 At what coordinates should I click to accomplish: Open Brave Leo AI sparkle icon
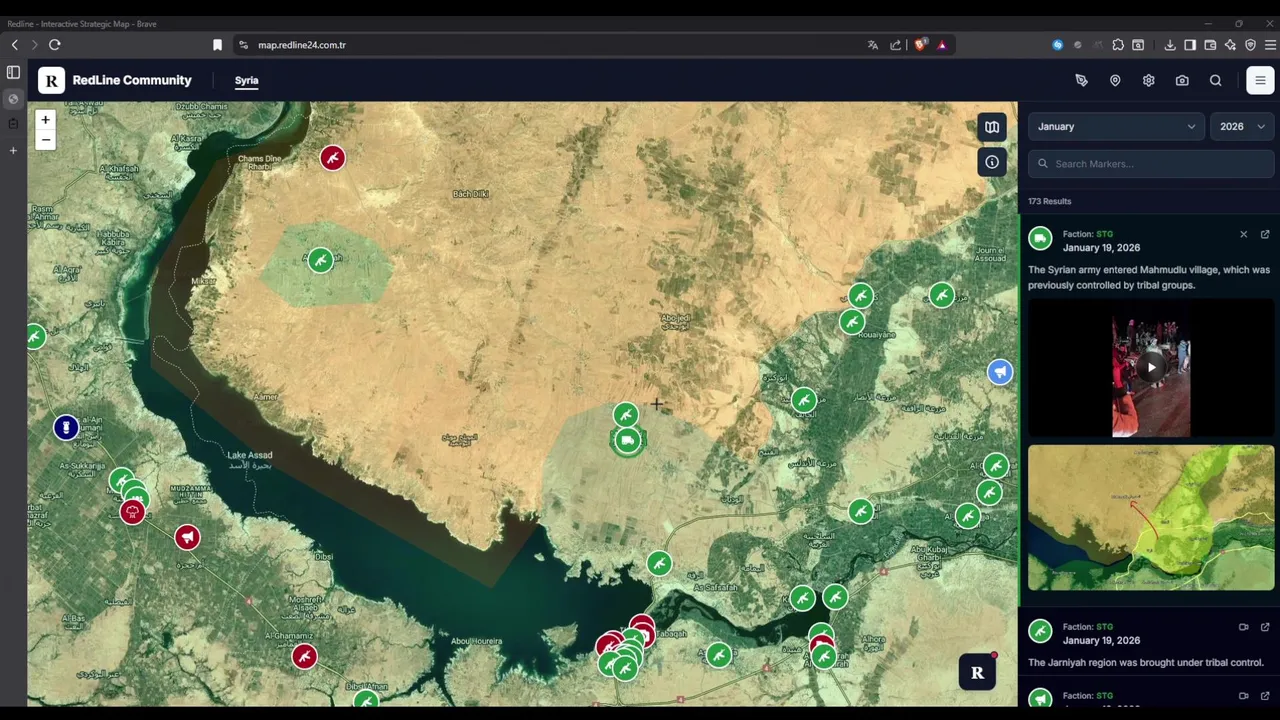click(x=1230, y=45)
